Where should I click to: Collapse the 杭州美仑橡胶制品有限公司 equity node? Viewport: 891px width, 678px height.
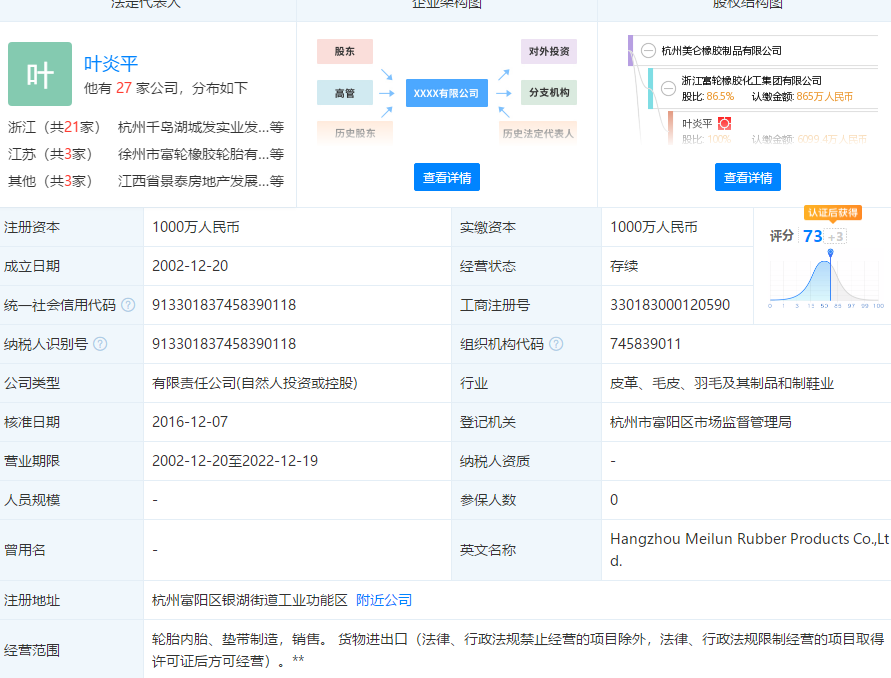pyautogui.click(x=648, y=51)
